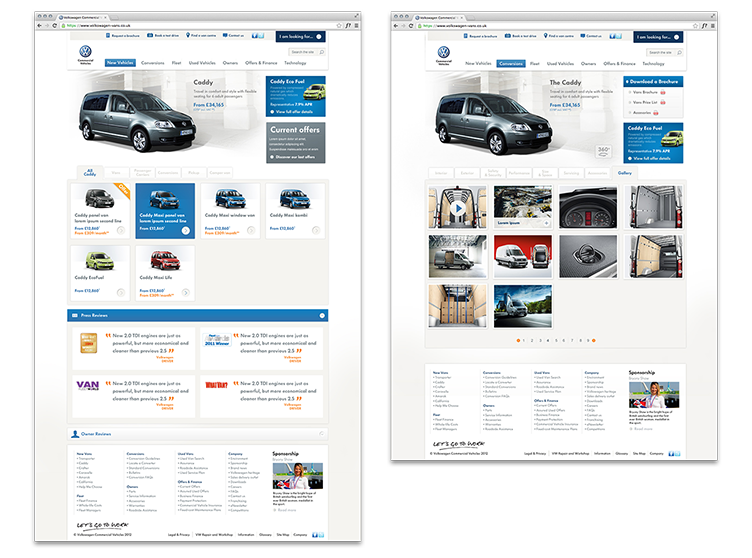Image resolution: width=752 pixels, height=558 pixels.
Task: Open the Facebook icon in the right window header
Action: pyautogui.click(x=613, y=36)
